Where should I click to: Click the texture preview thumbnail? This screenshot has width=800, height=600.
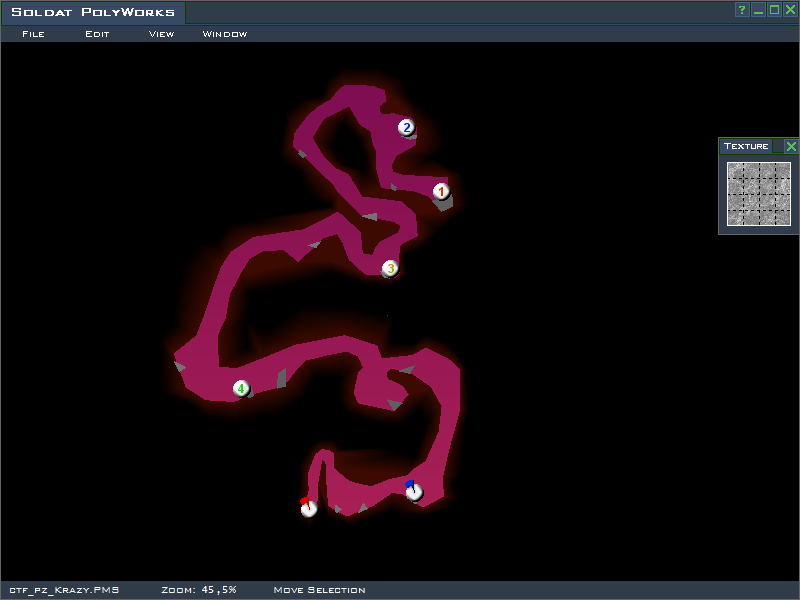pos(759,194)
